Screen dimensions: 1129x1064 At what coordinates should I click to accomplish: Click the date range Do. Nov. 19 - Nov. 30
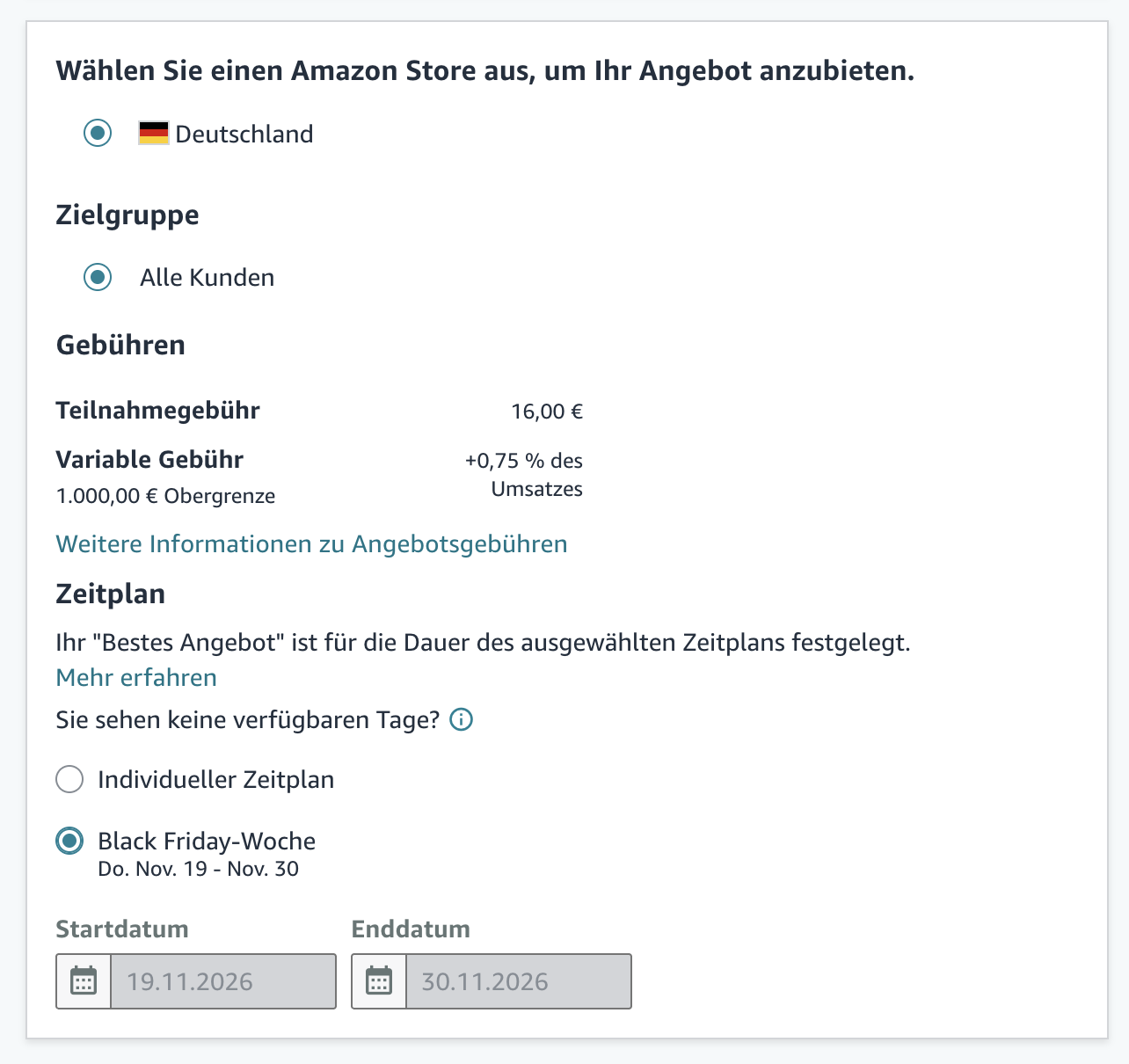[199, 869]
